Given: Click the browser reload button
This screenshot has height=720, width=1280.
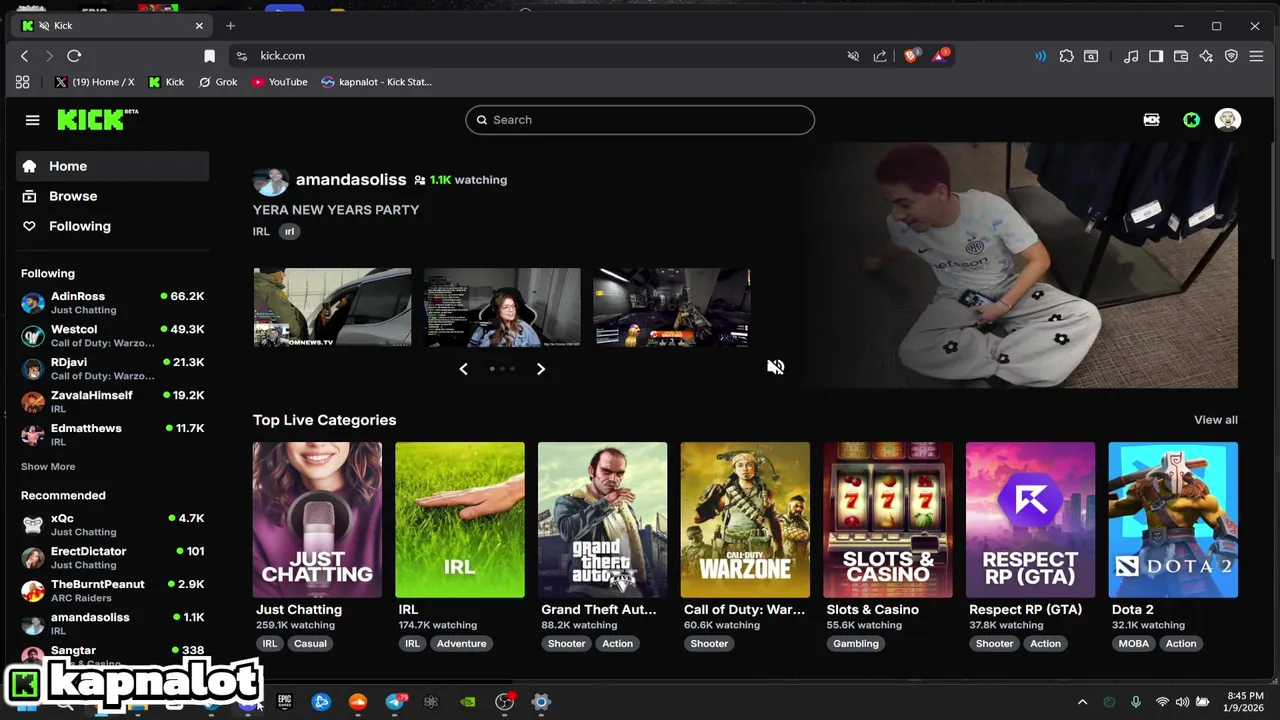Looking at the screenshot, I should (x=74, y=56).
